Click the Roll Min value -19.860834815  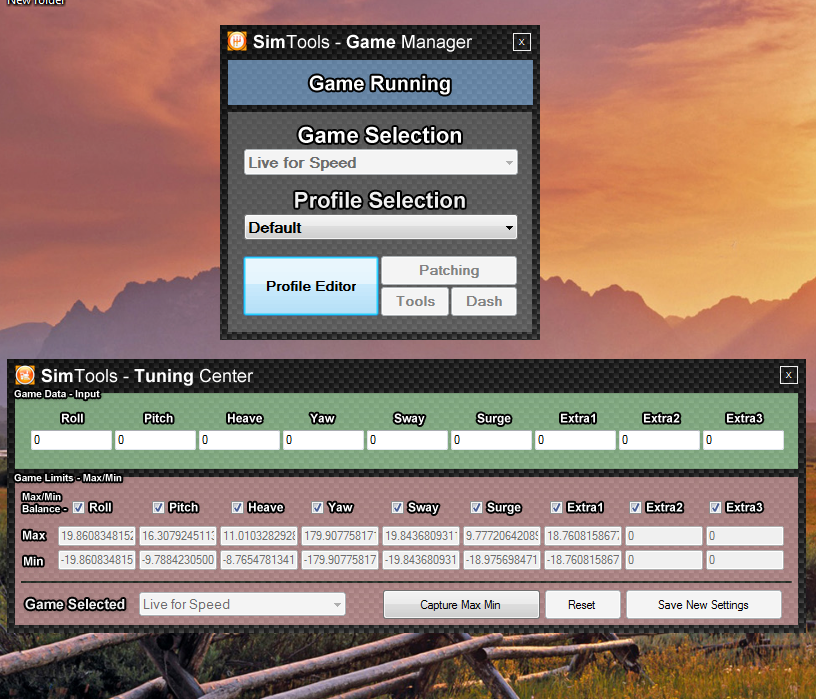coord(97,560)
